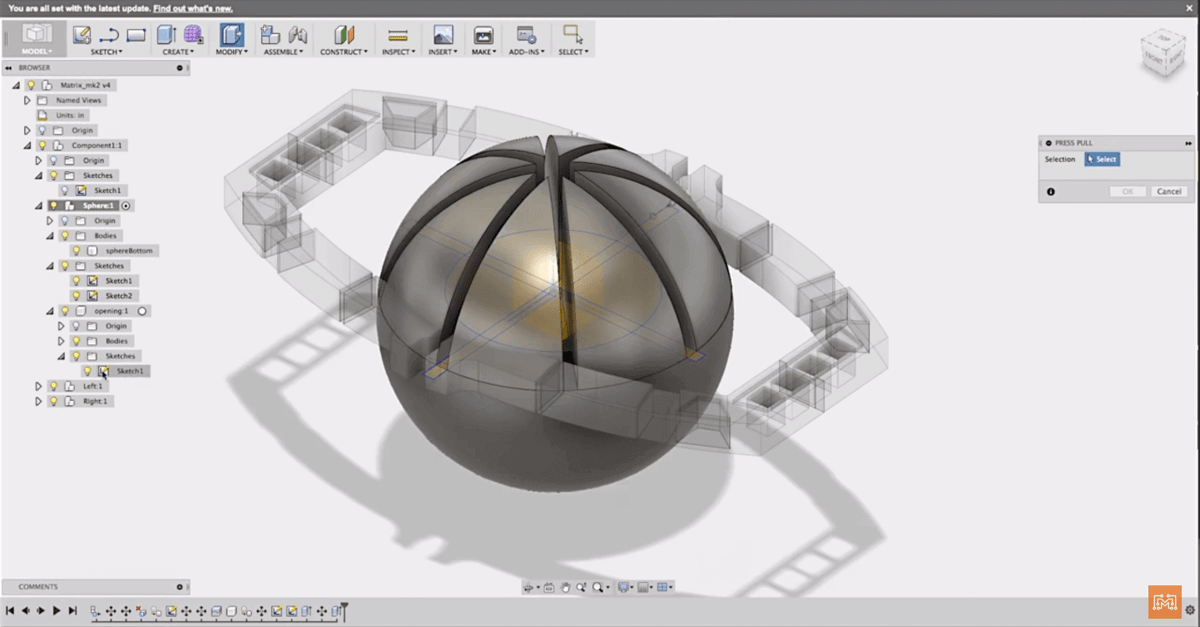This screenshot has height=627, width=1200.
Task: Select the Create Sketch tool icon
Action: [82, 35]
